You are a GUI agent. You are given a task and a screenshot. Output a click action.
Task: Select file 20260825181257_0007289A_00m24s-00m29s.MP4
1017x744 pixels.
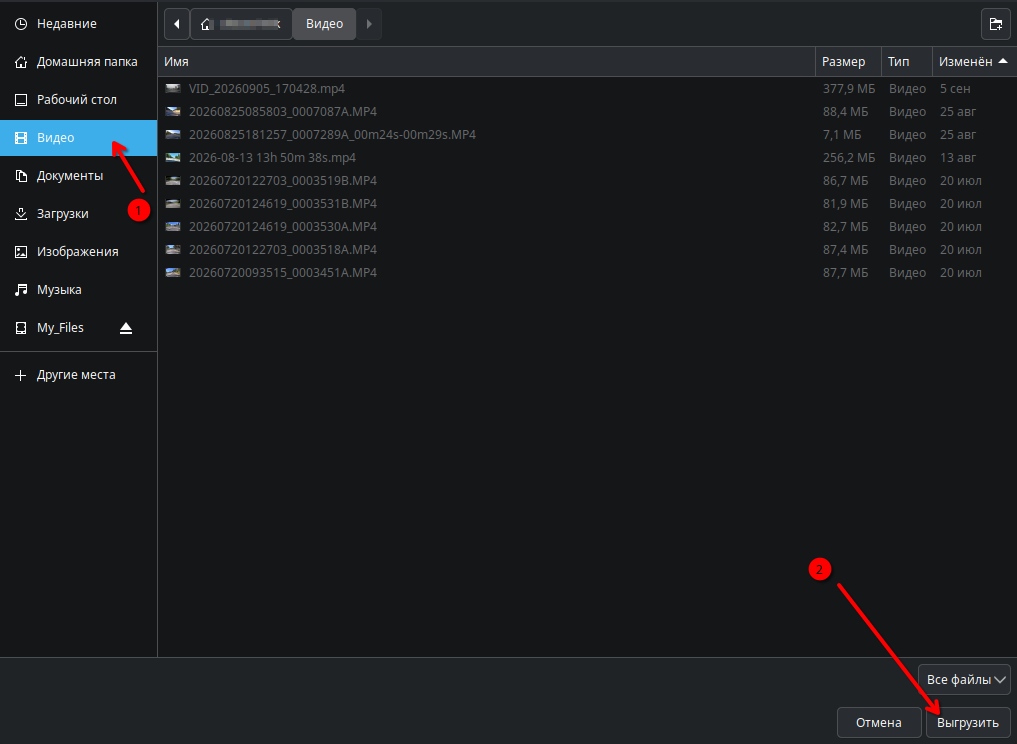(x=587, y=135)
